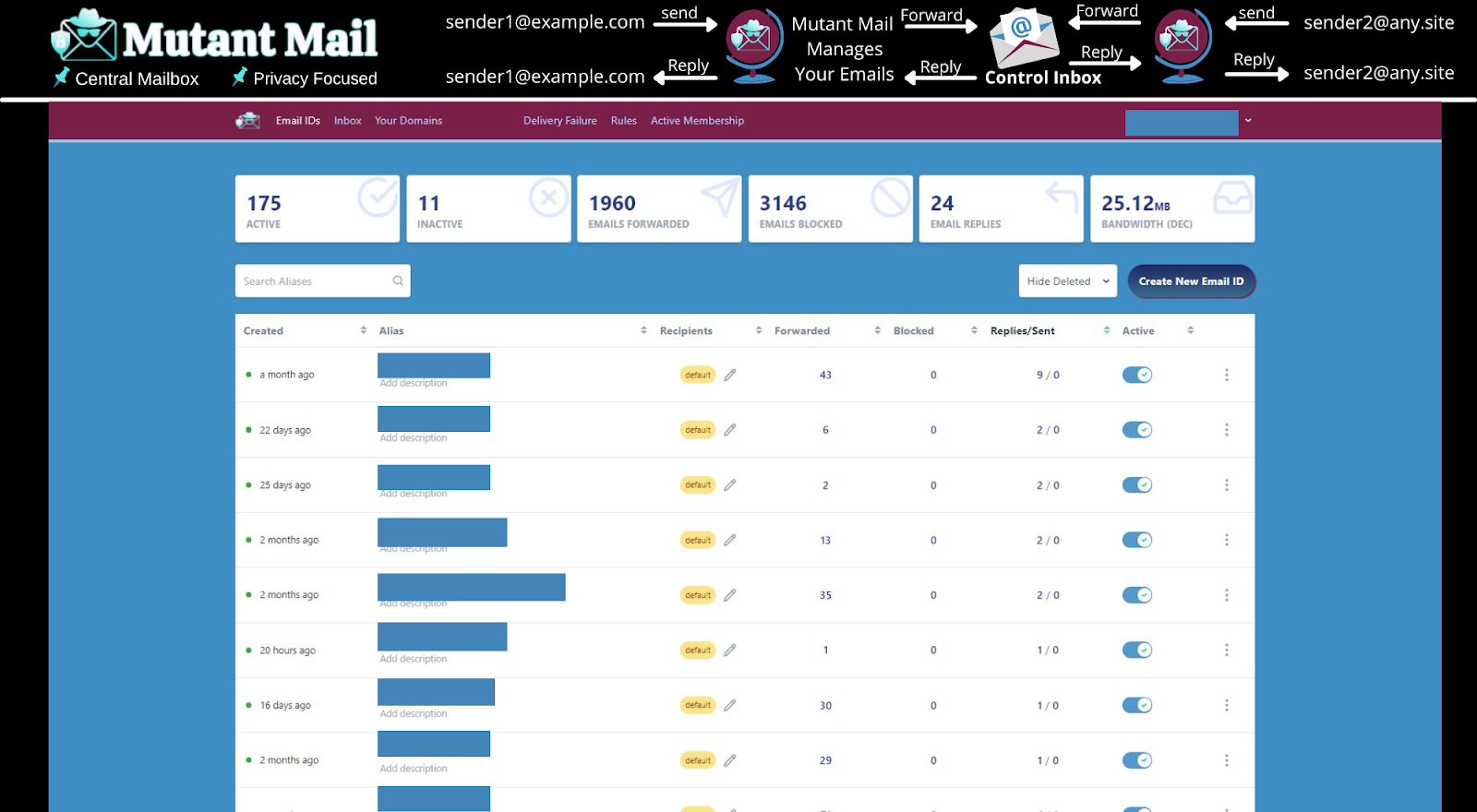Click the 1960 Emails Forwarded stats card
Viewport: 1477px width, 812px height.
pyautogui.click(x=659, y=209)
